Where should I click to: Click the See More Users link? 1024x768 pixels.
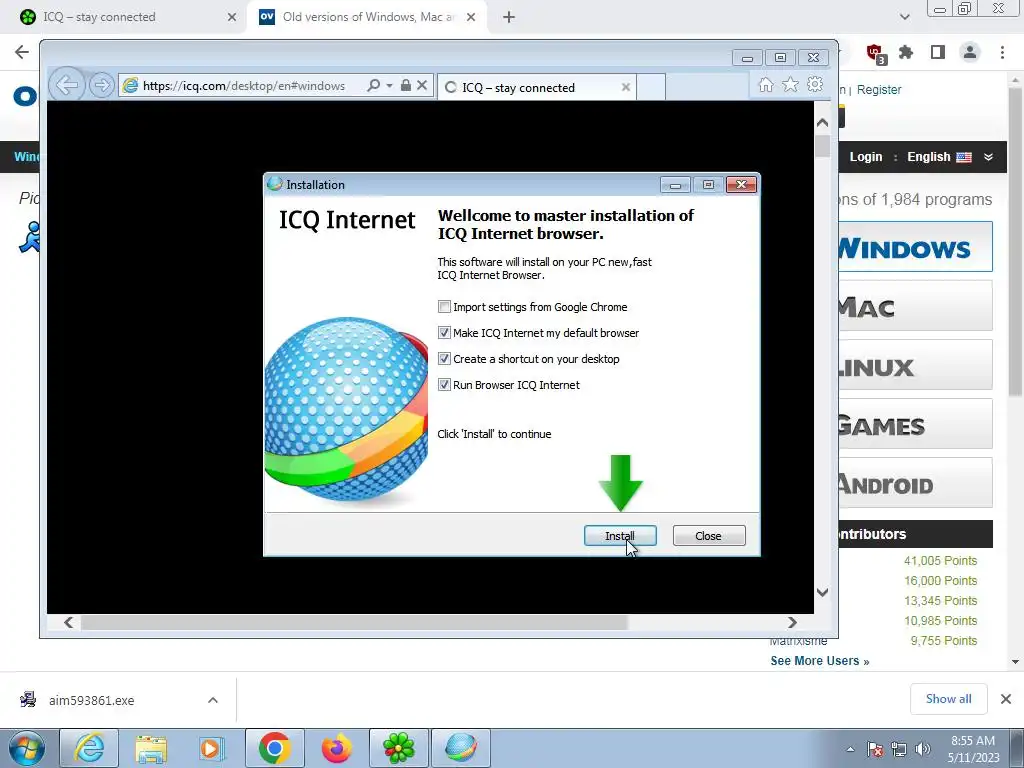[x=820, y=661]
